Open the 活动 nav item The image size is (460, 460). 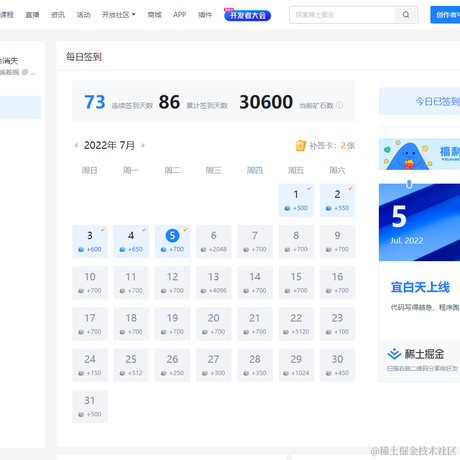click(x=83, y=15)
